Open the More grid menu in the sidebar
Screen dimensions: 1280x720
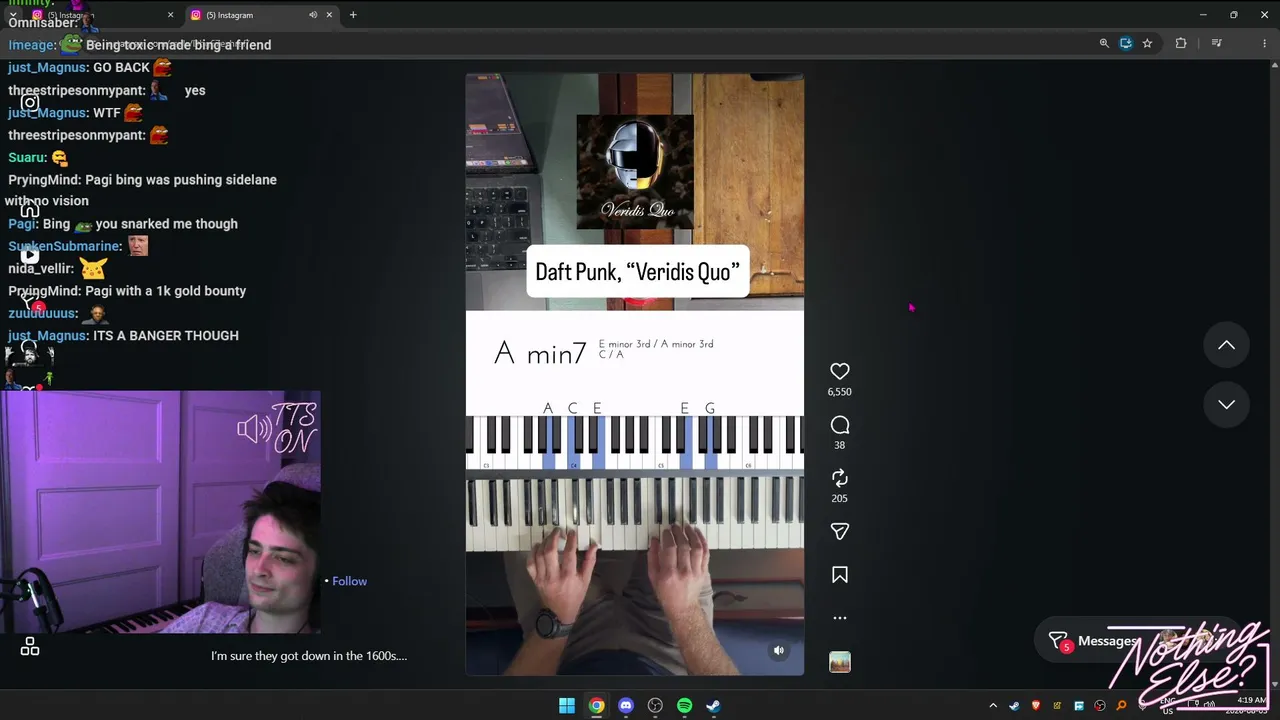(30, 647)
